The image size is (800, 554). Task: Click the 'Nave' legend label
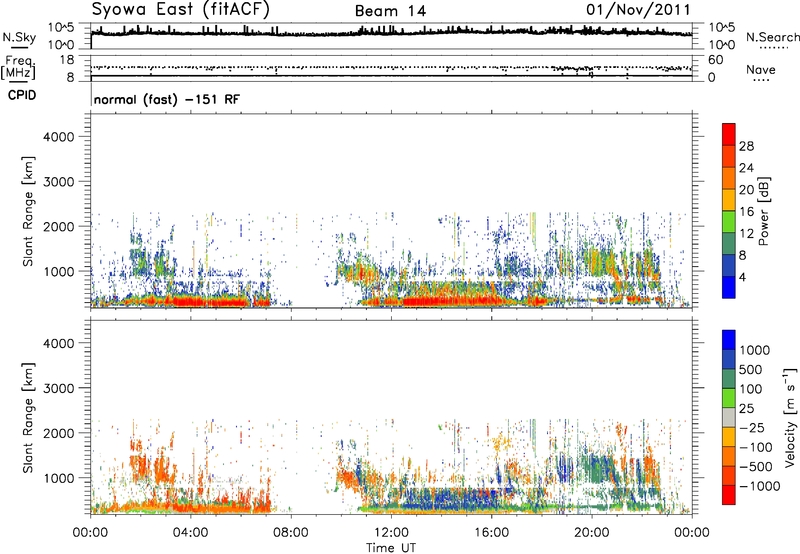point(760,70)
